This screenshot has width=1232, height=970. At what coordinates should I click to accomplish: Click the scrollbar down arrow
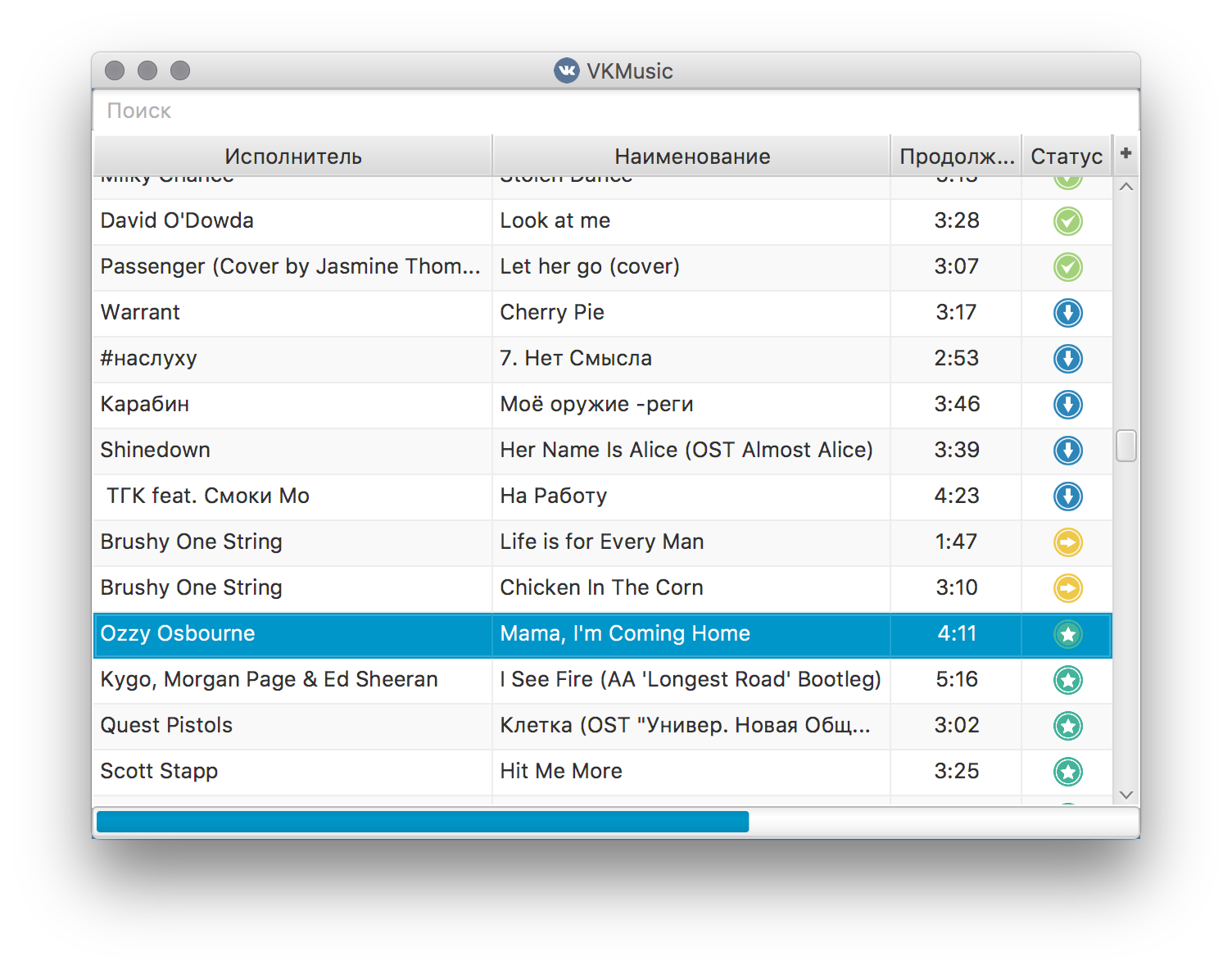(x=1126, y=795)
